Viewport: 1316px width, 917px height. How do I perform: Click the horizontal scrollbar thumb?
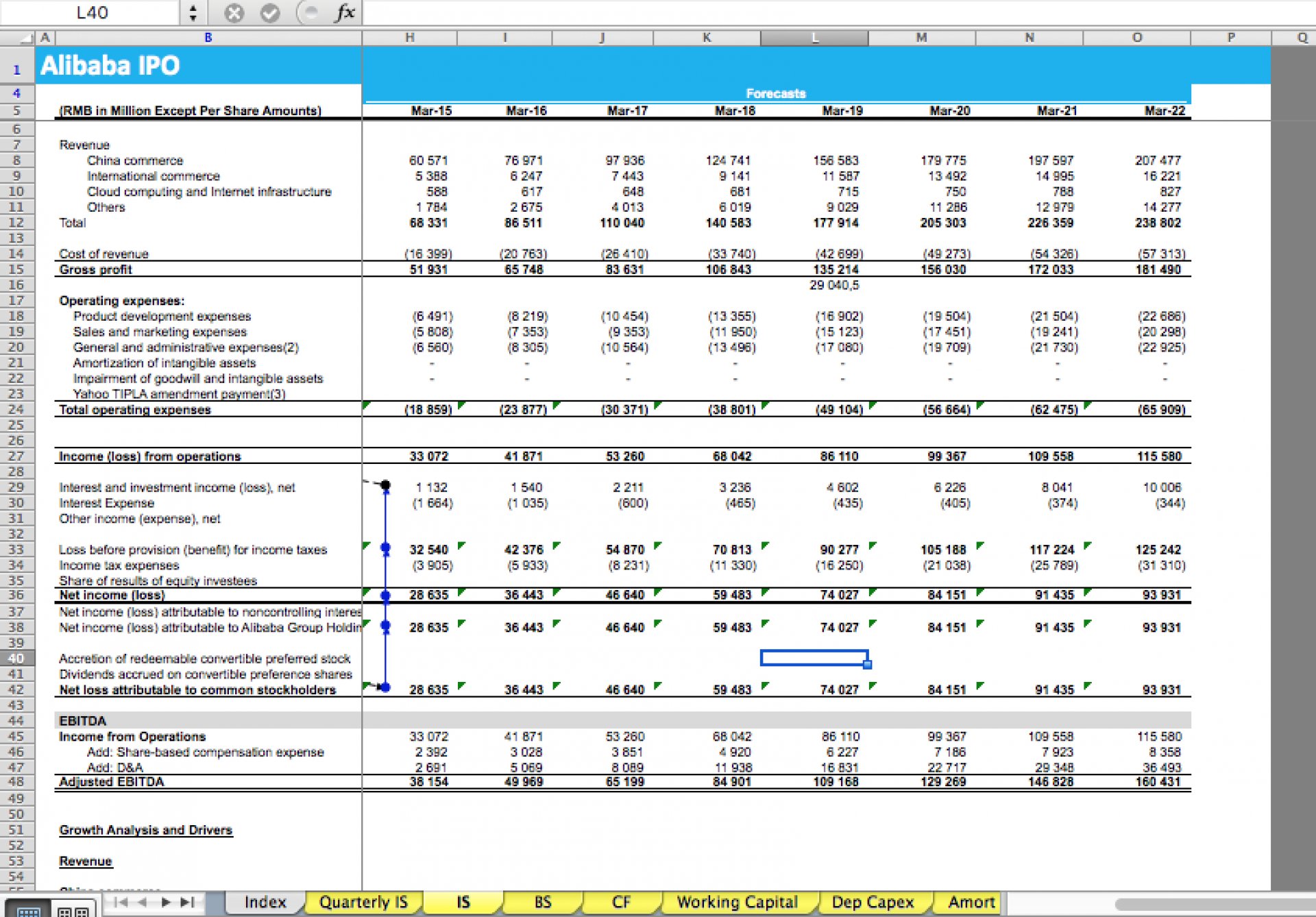1215,904
